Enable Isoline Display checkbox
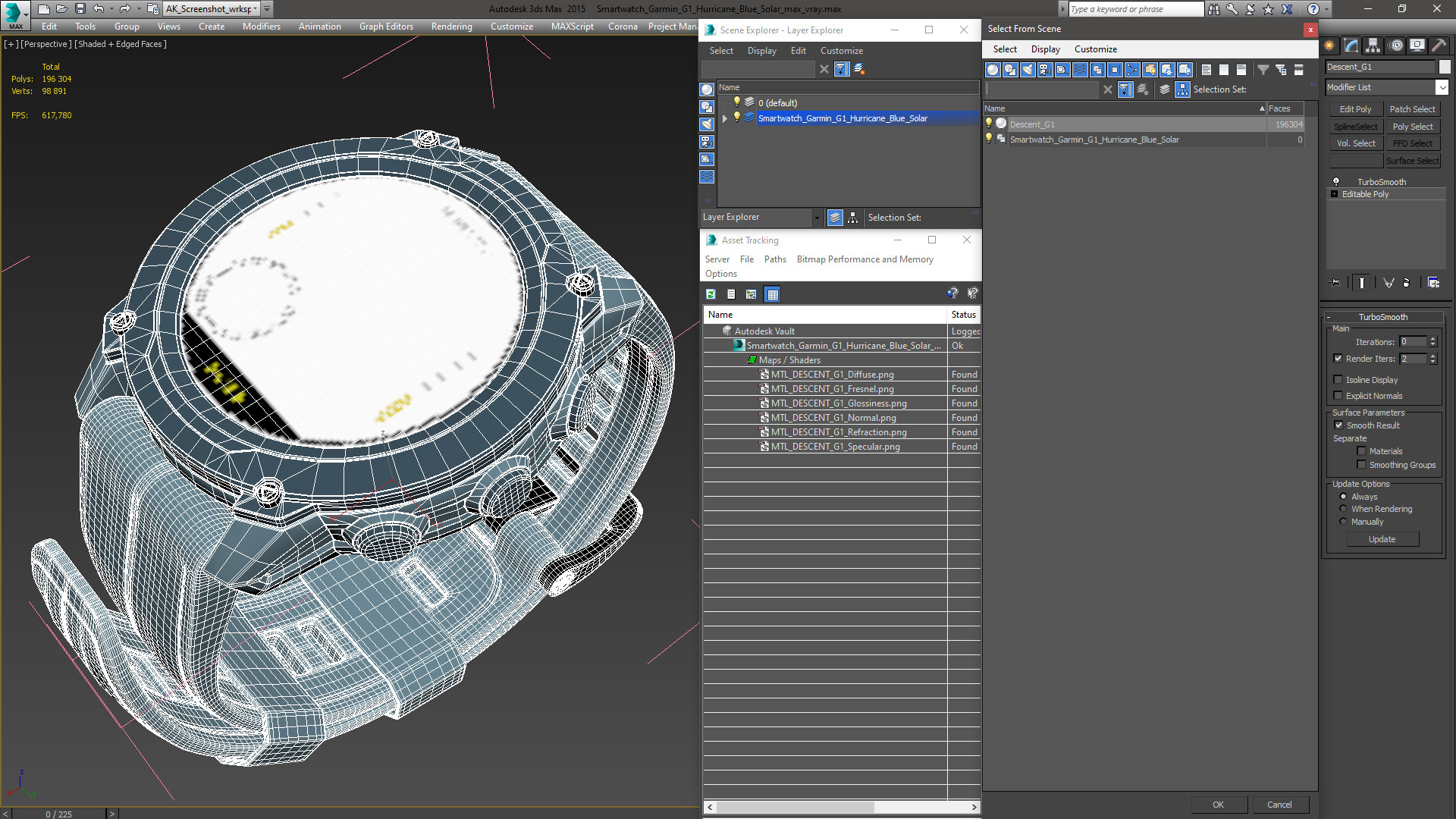 click(x=1338, y=380)
